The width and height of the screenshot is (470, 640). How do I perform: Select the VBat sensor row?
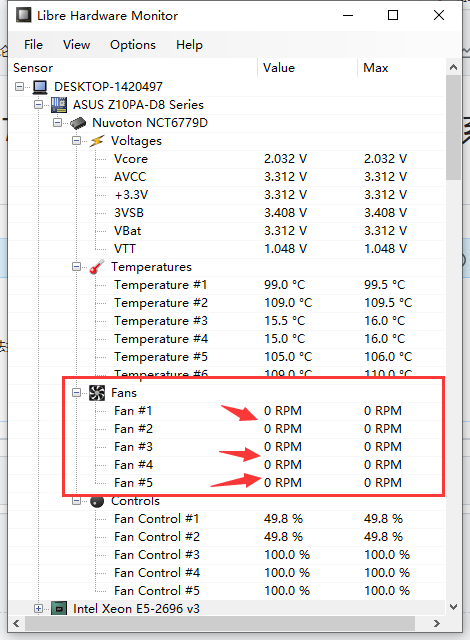(227, 231)
